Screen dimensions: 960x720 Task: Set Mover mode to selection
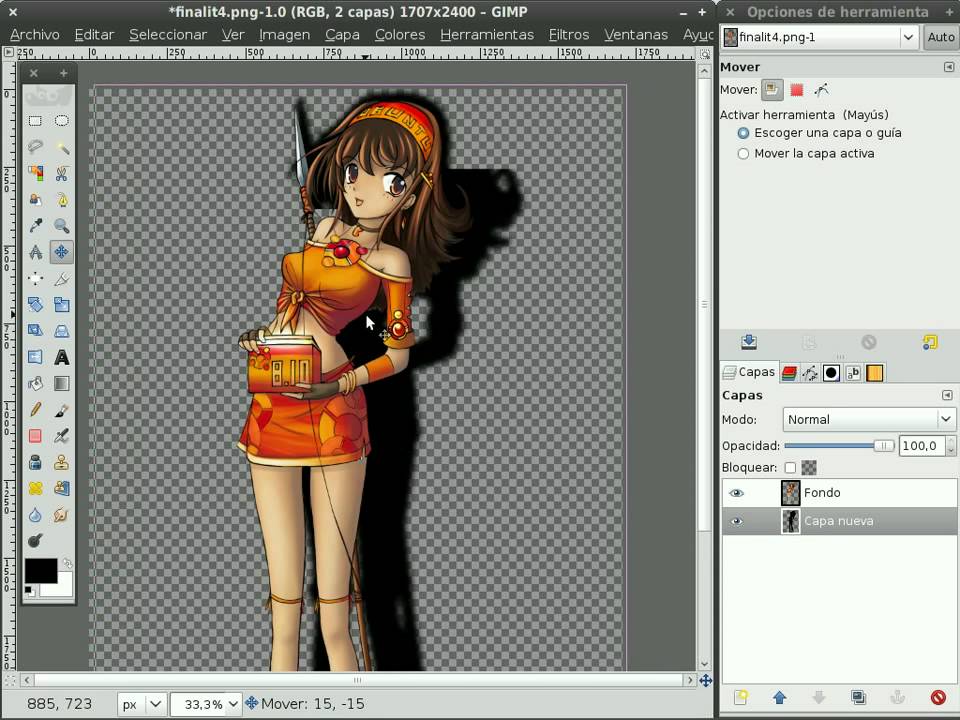tap(797, 90)
